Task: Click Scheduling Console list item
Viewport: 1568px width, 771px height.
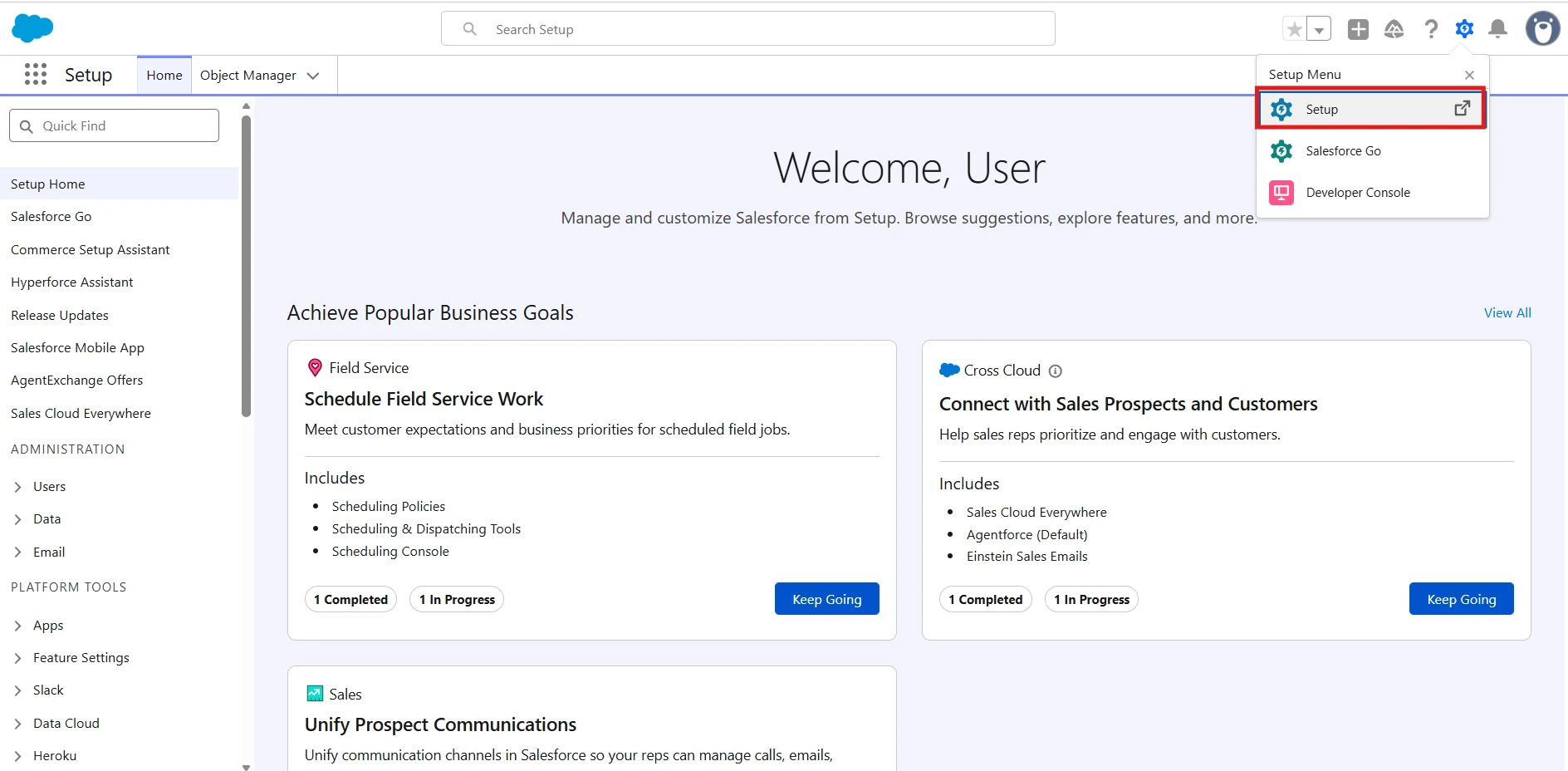Action: pyautogui.click(x=390, y=552)
